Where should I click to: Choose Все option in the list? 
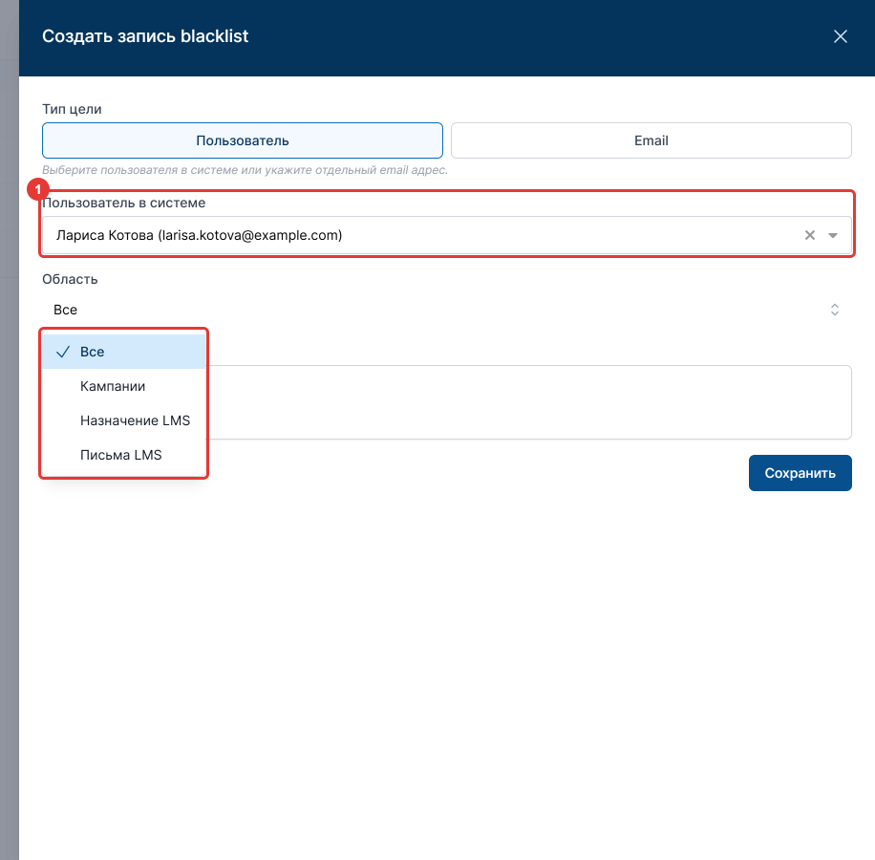pyautogui.click(x=124, y=352)
